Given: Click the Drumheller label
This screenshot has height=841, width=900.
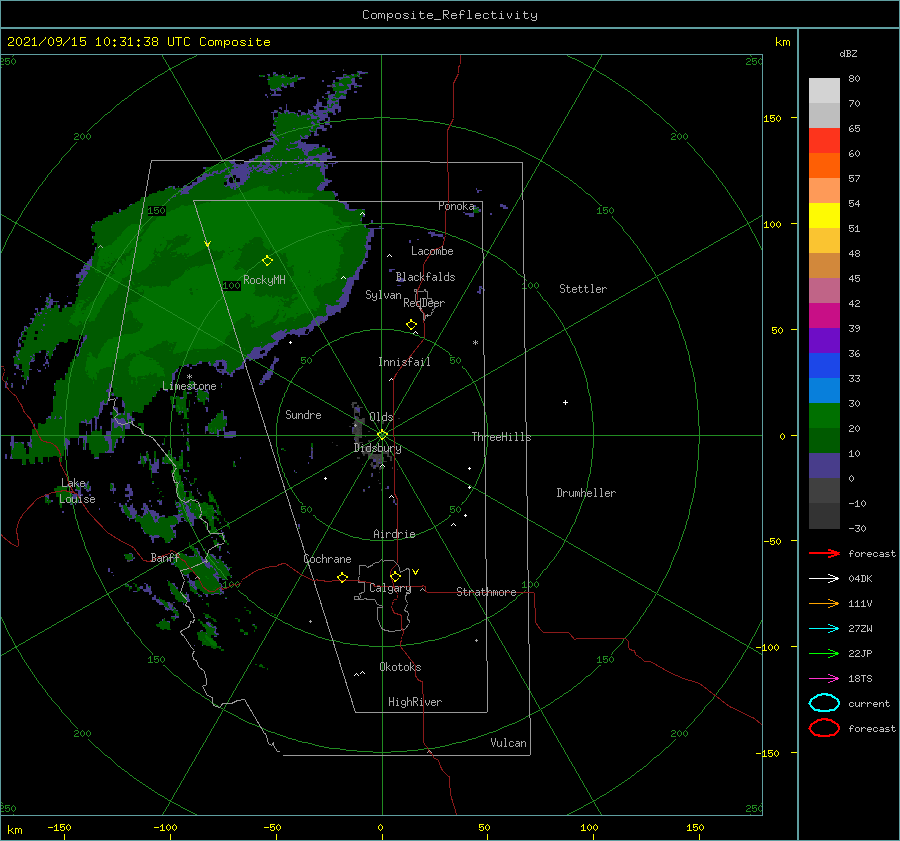Looking at the screenshot, I should tap(586, 493).
